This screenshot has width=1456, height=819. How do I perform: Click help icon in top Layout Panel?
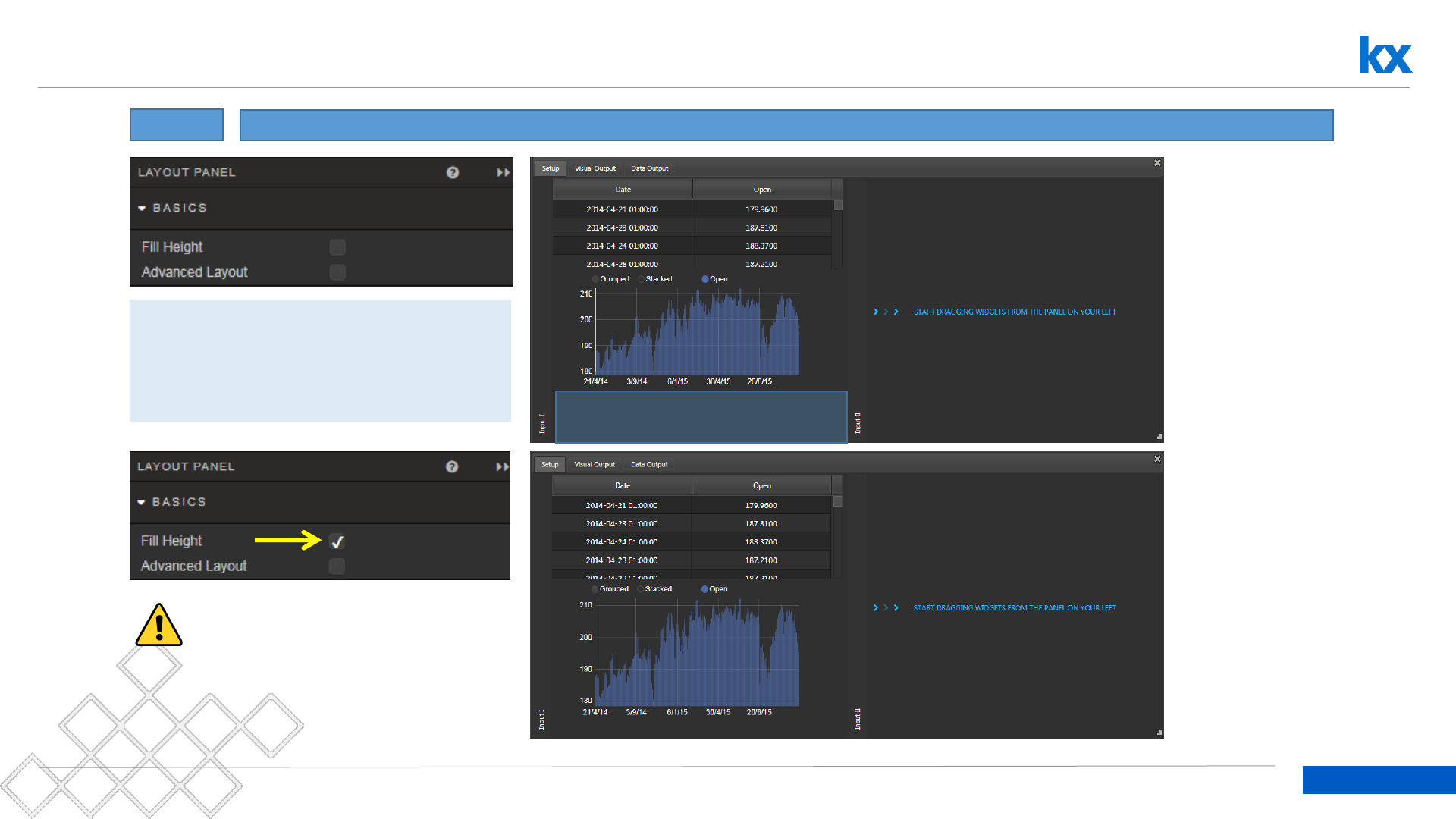(x=453, y=172)
